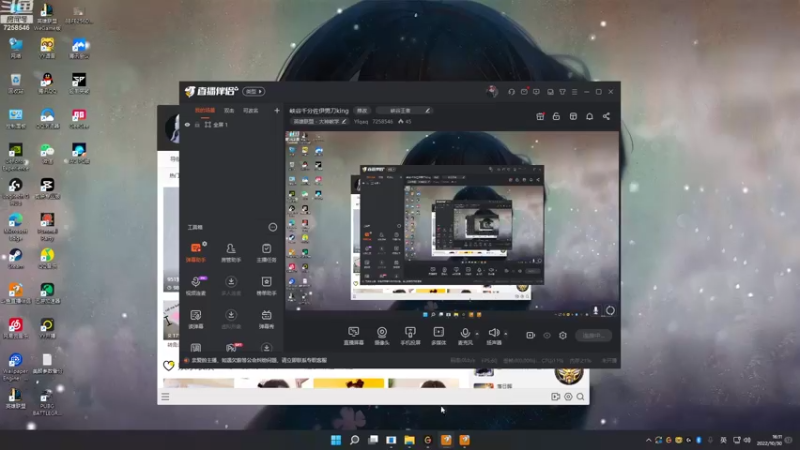The width and height of the screenshot is (800, 450).
Task: Open the notification bell
Action: click(x=589, y=116)
